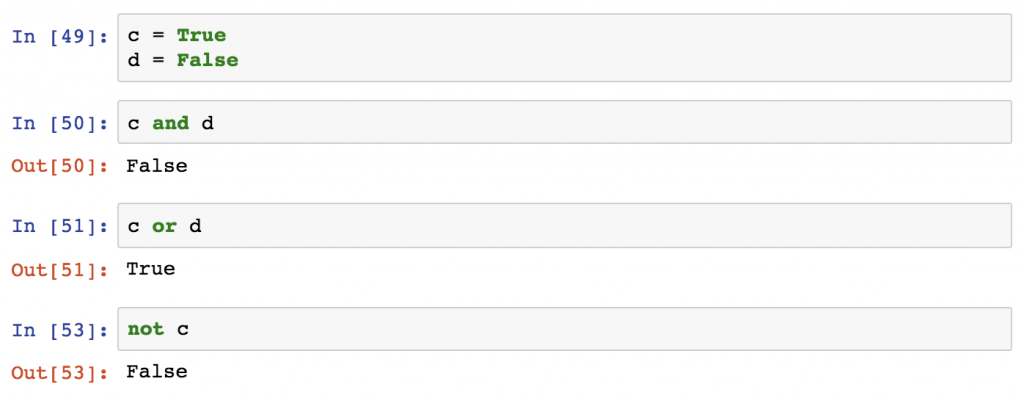Click the variable c after 'not'
1024x398 pixels.
183,330
